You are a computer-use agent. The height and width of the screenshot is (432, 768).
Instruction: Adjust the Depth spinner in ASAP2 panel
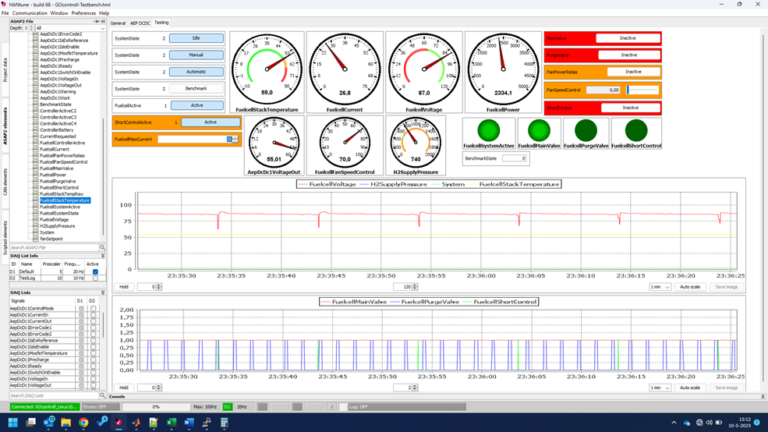click(31, 28)
